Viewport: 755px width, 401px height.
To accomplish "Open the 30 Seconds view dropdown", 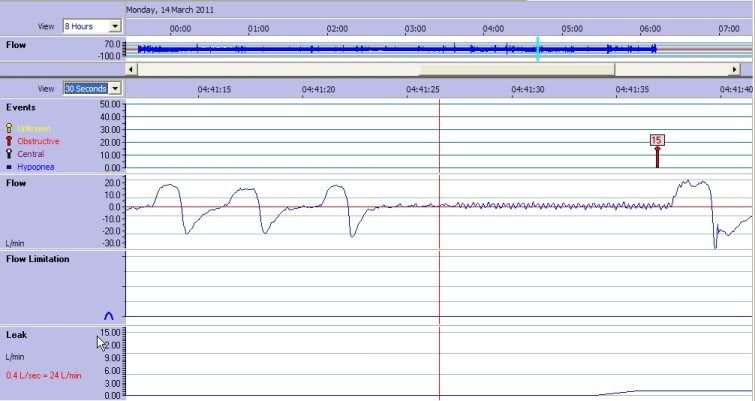I will 115,88.
